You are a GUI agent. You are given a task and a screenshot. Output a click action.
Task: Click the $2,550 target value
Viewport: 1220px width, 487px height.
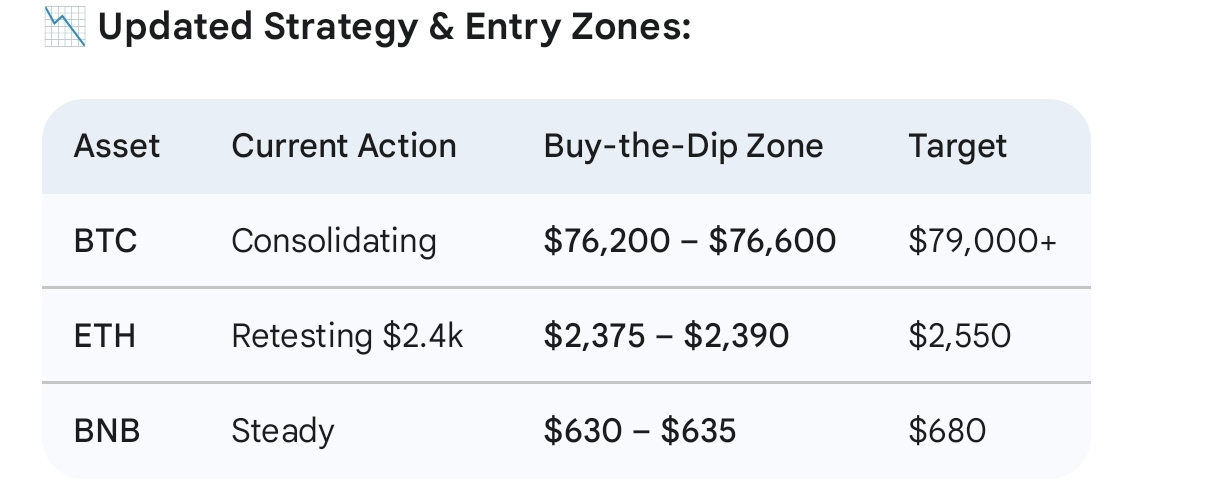tap(959, 336)
